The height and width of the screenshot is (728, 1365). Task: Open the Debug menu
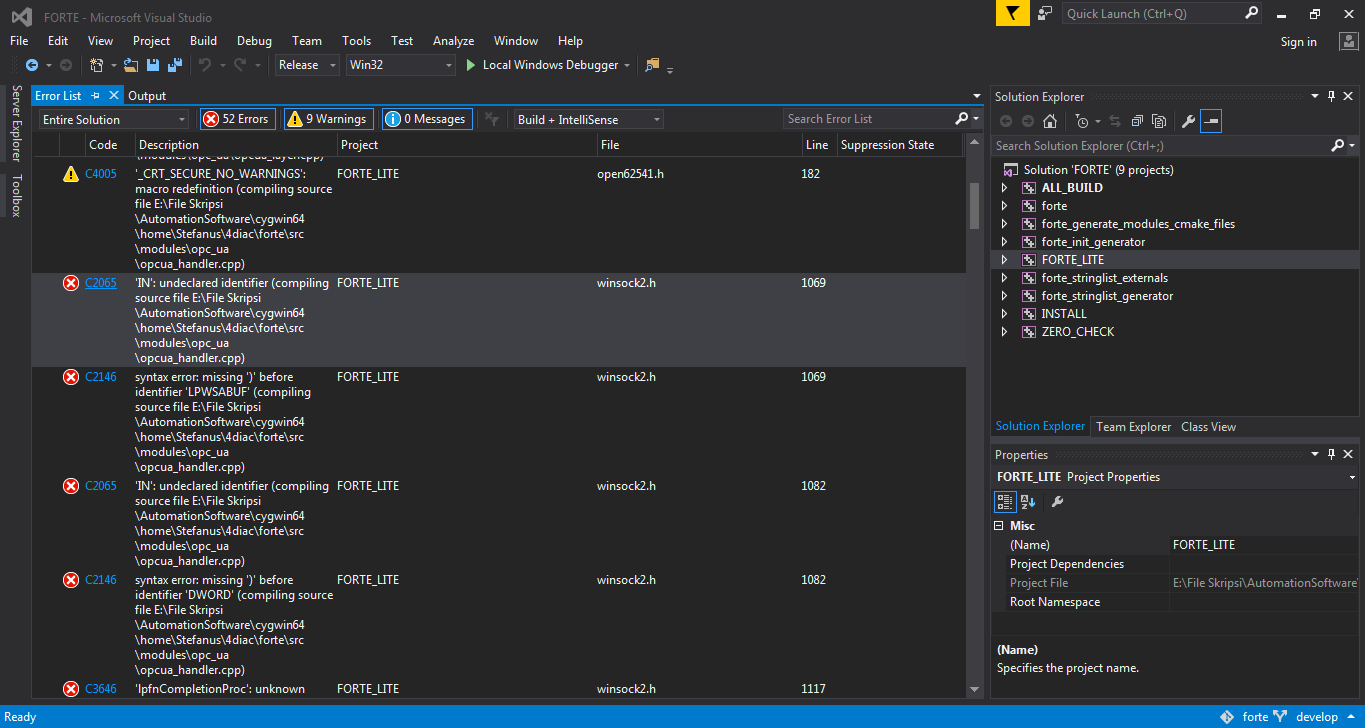(x=254, y=41)
